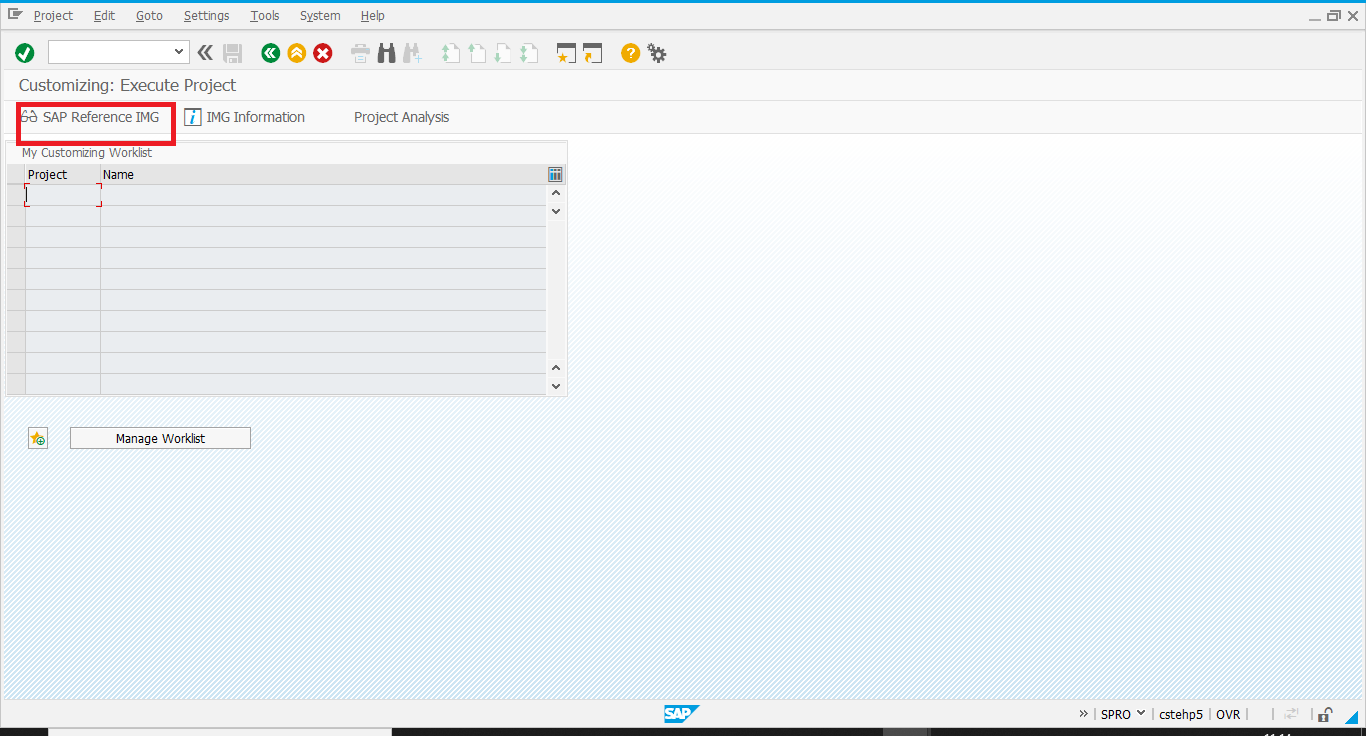Click the yellow Help question mark icon

coord(630,53)
